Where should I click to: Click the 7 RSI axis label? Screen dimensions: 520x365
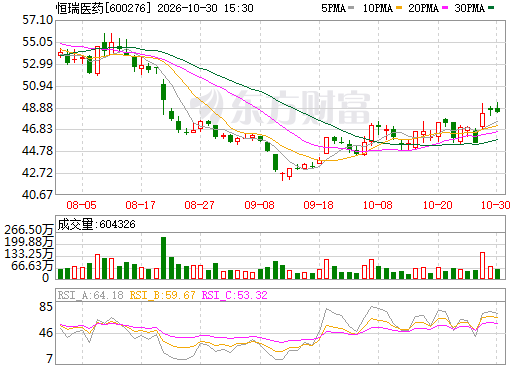[x=50, y=359]
